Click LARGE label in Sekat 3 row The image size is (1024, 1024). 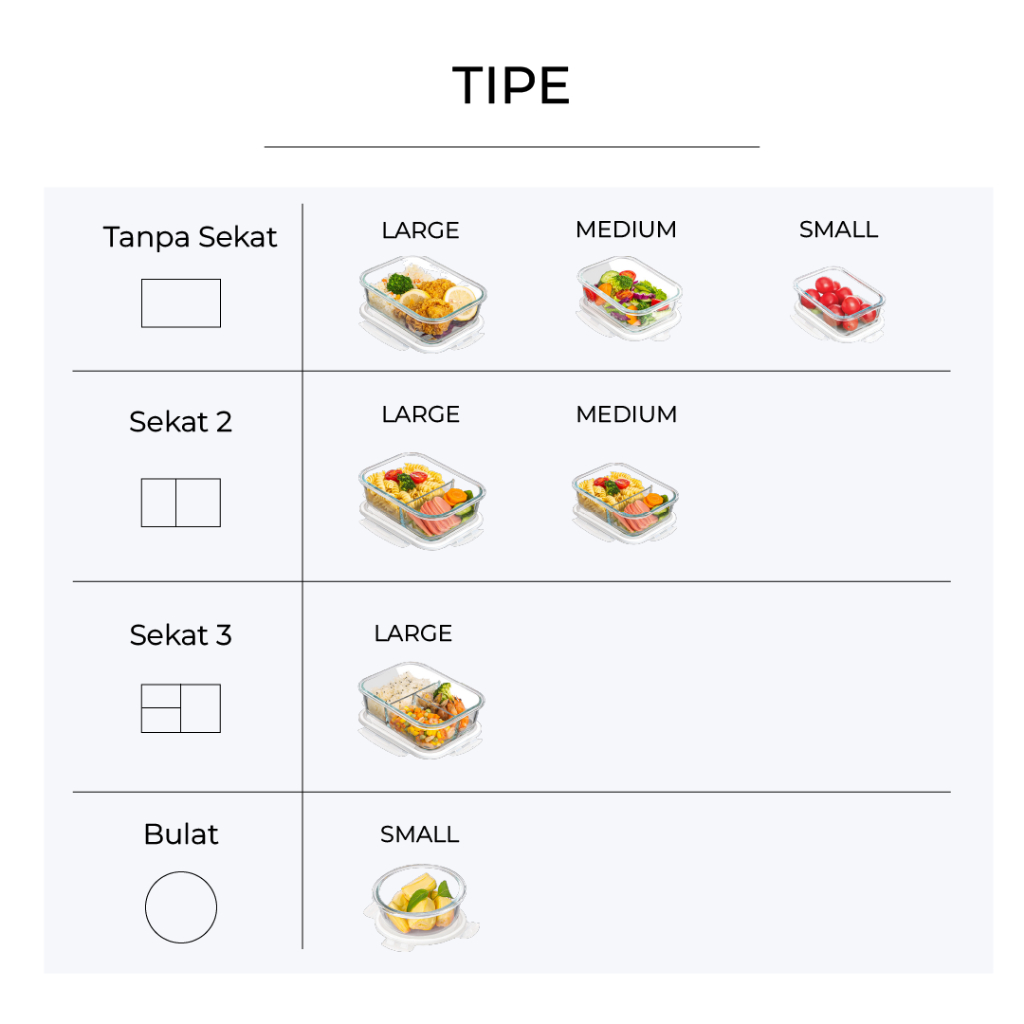point(413,633)
